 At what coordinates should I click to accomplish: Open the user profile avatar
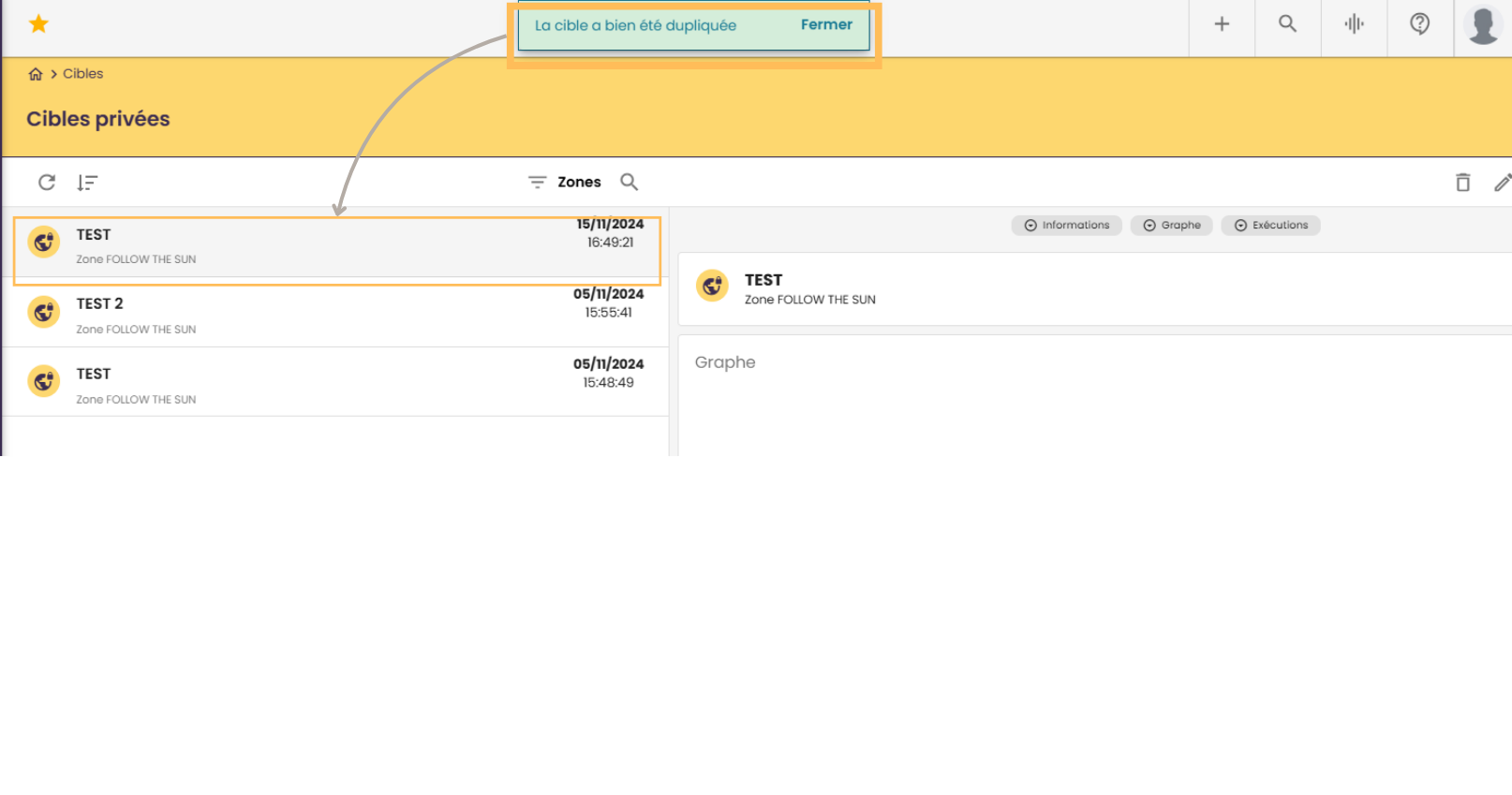pyautogui.click(x=1483, y=25)
